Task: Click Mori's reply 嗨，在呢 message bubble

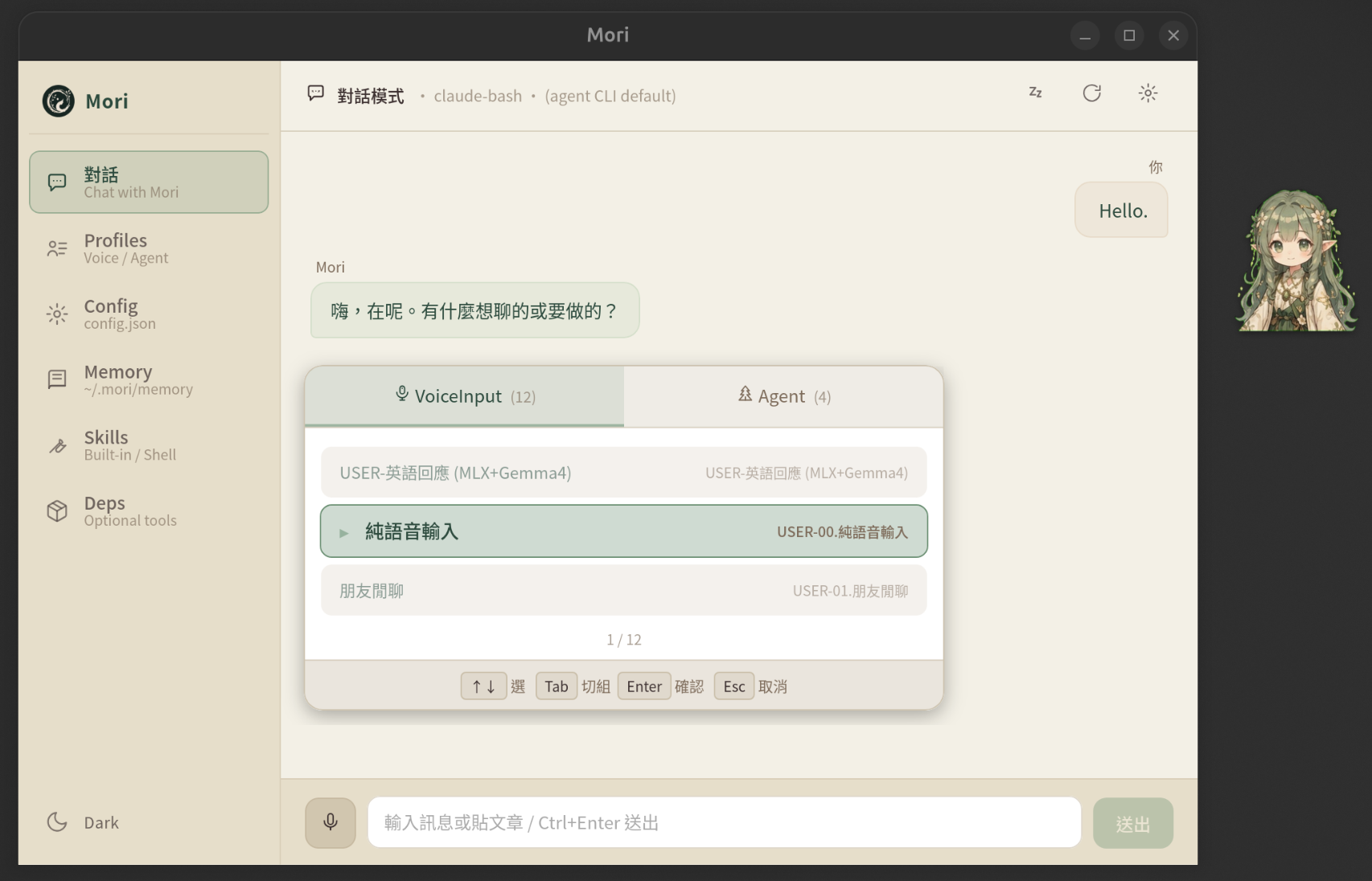Action: [x=475, y=310]
